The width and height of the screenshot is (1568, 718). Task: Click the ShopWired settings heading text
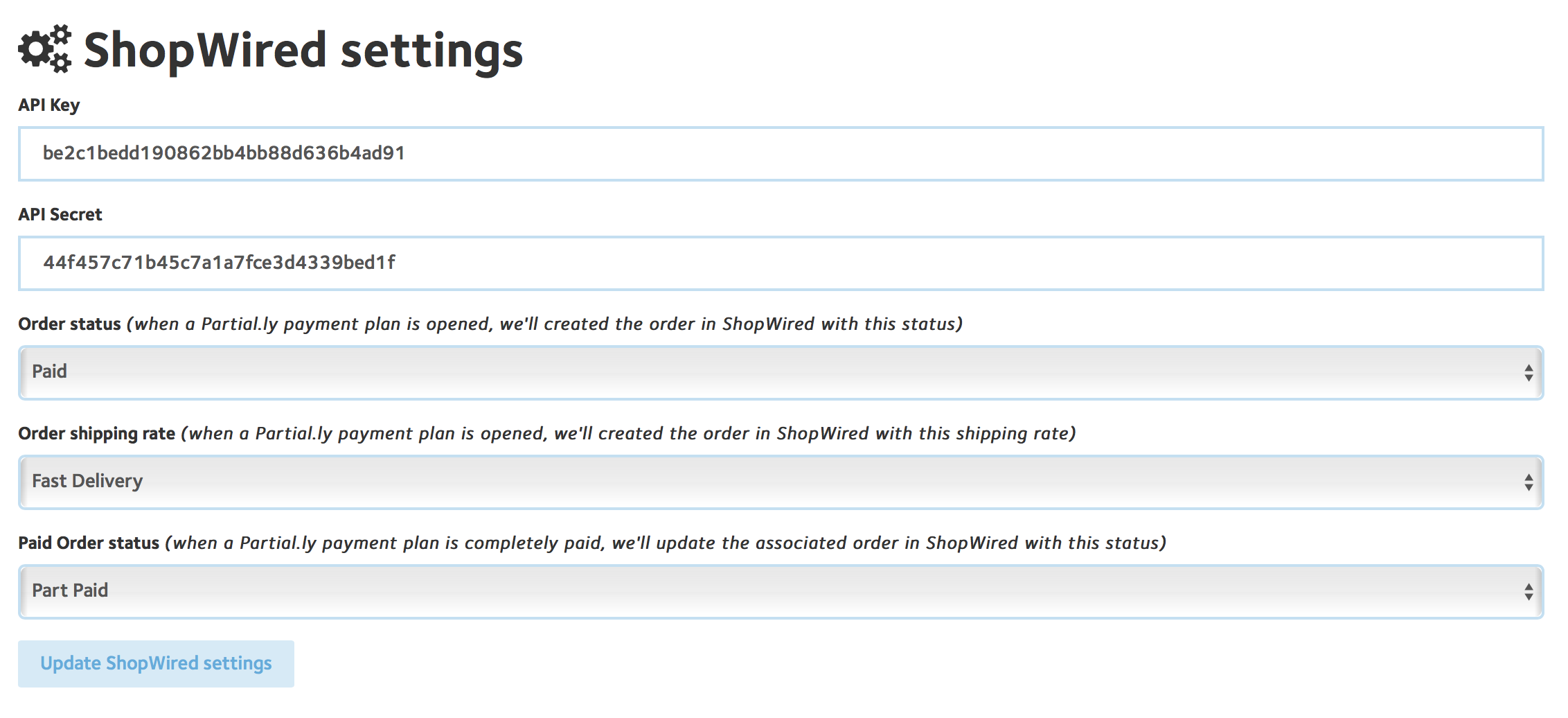[303, 51]
